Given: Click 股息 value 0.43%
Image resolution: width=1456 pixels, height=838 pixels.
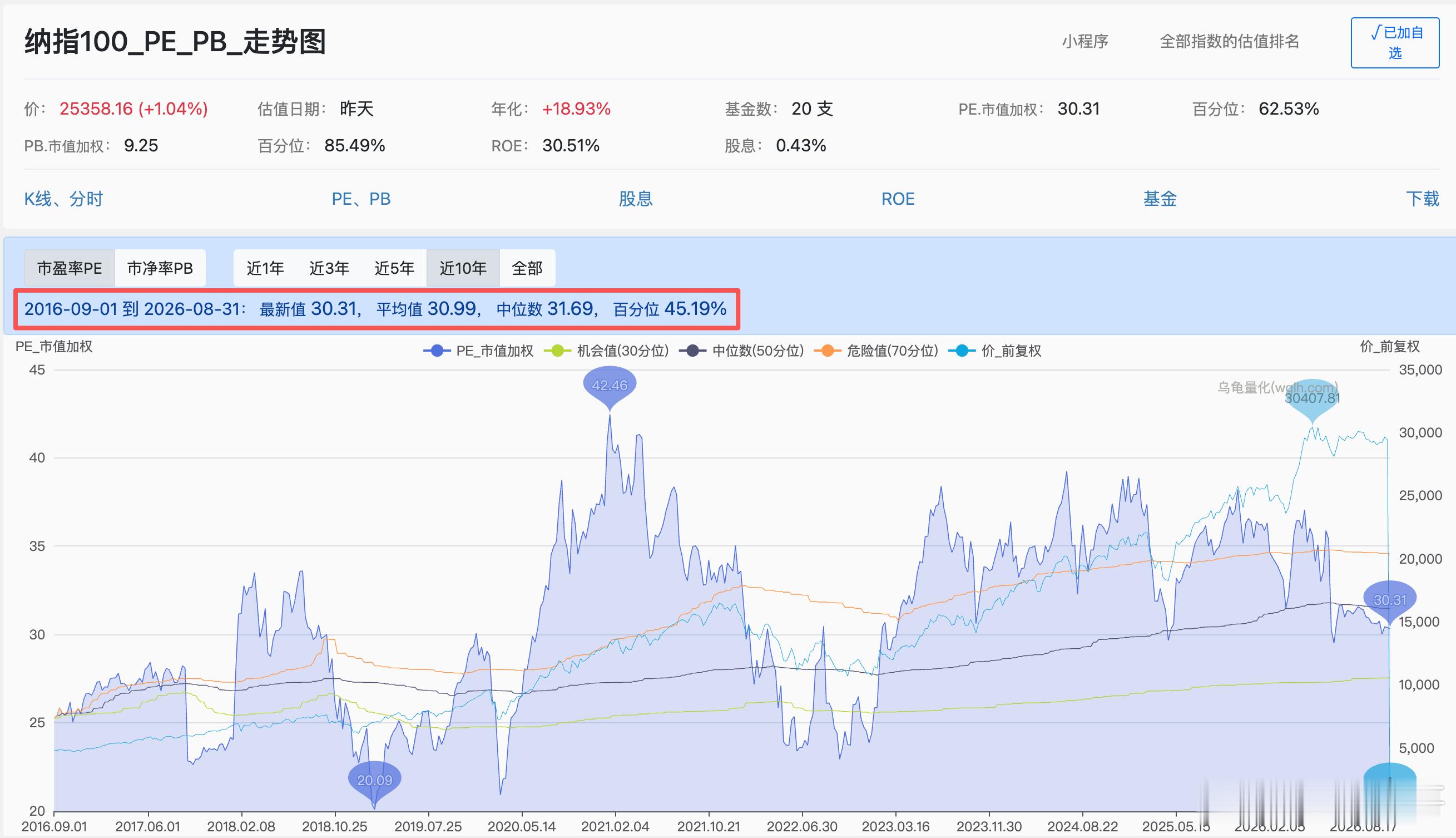Looking at the screenshot, I should pos(801,146).
